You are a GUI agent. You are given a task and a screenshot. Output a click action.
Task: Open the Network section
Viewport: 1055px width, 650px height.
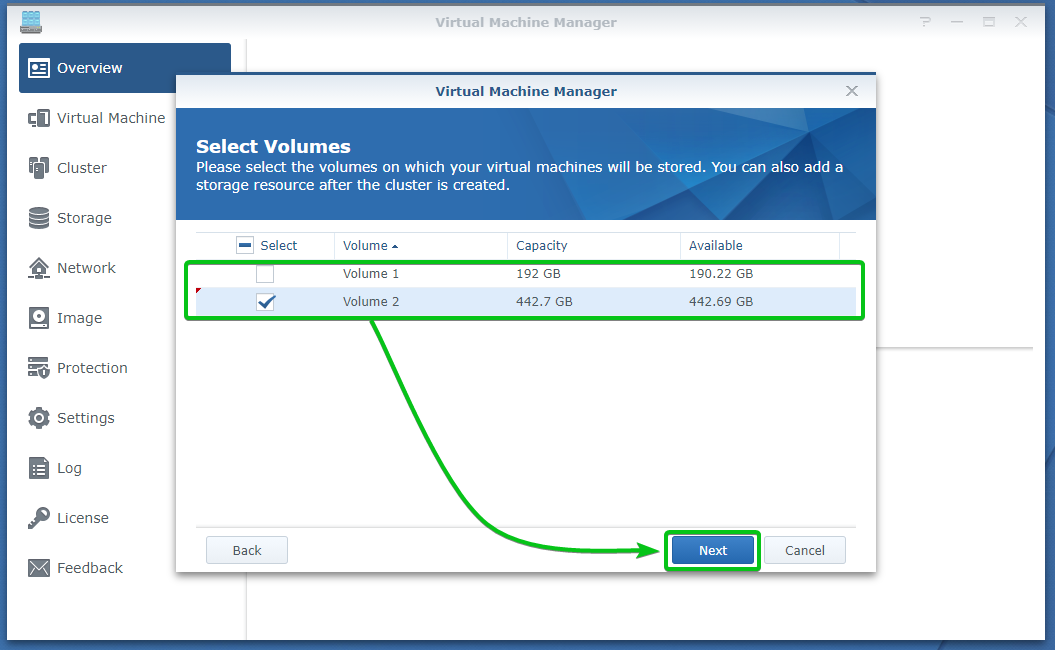tap(86, 268)
